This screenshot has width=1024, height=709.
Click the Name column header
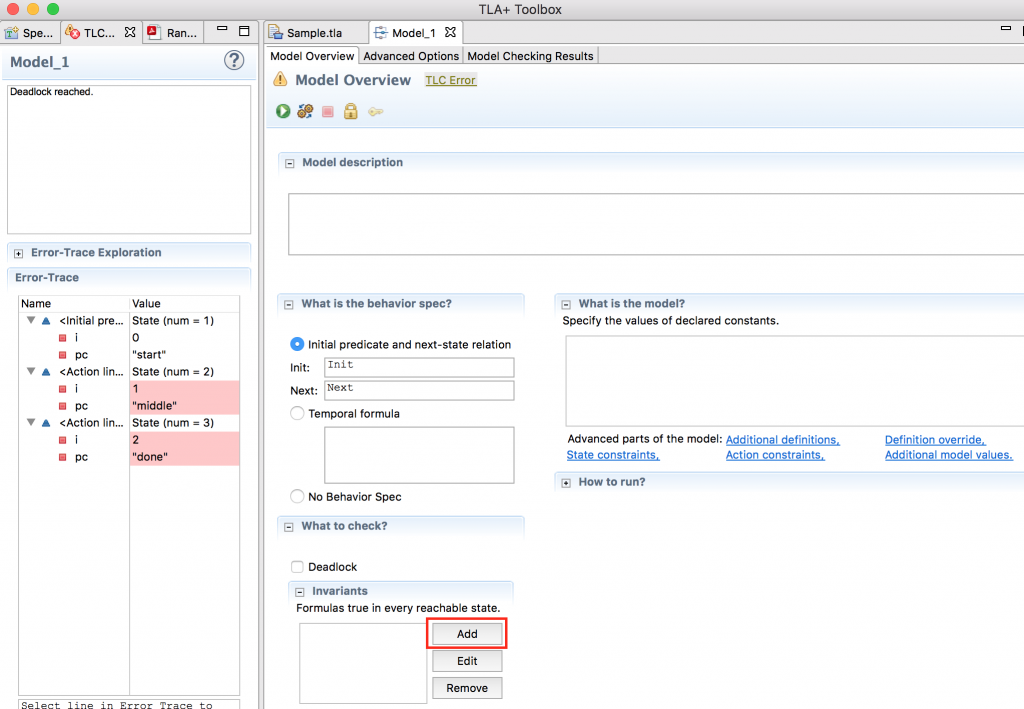(x=74, y=304)
